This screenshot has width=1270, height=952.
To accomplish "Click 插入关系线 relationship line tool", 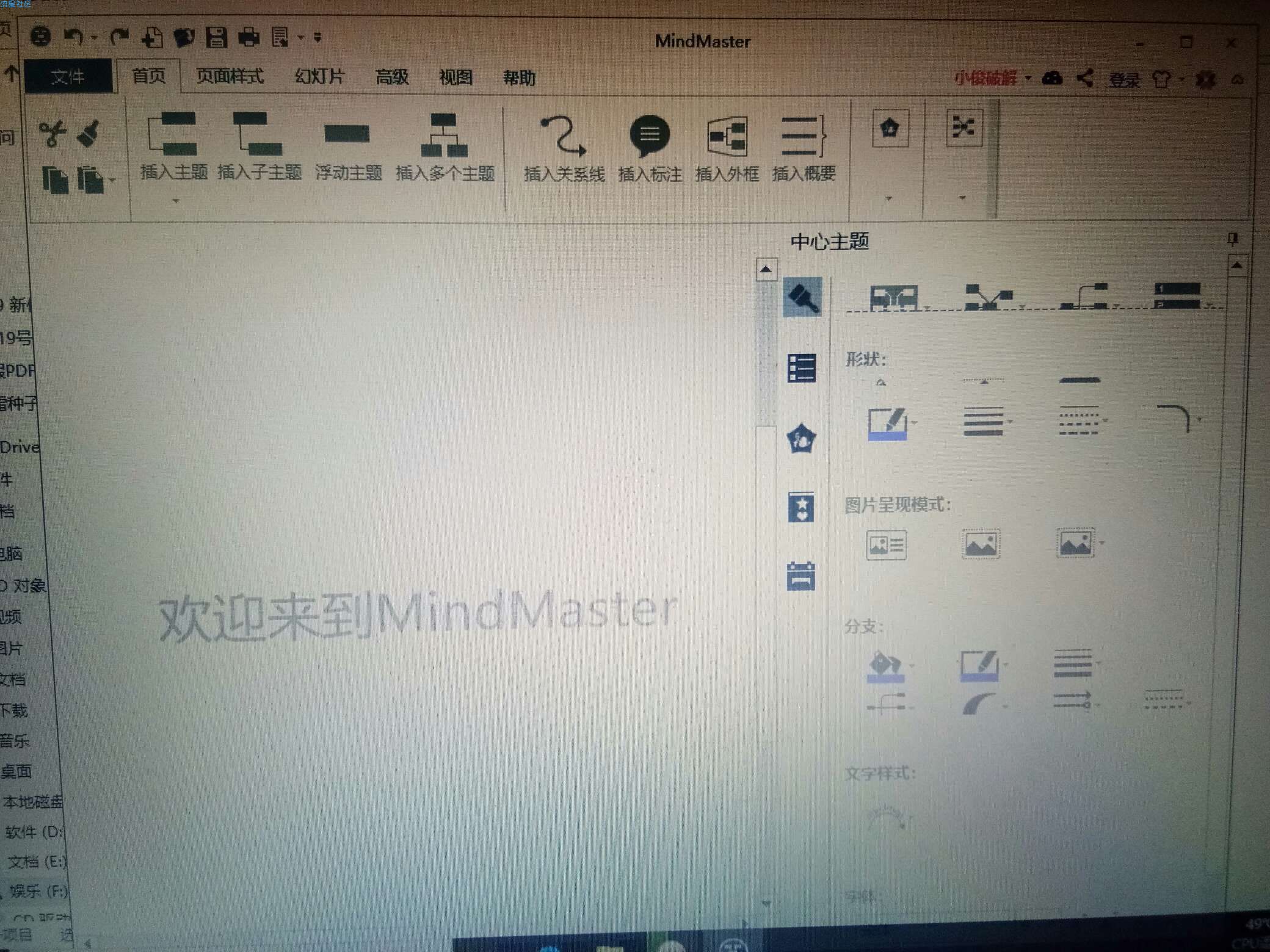I will point(564,148).
